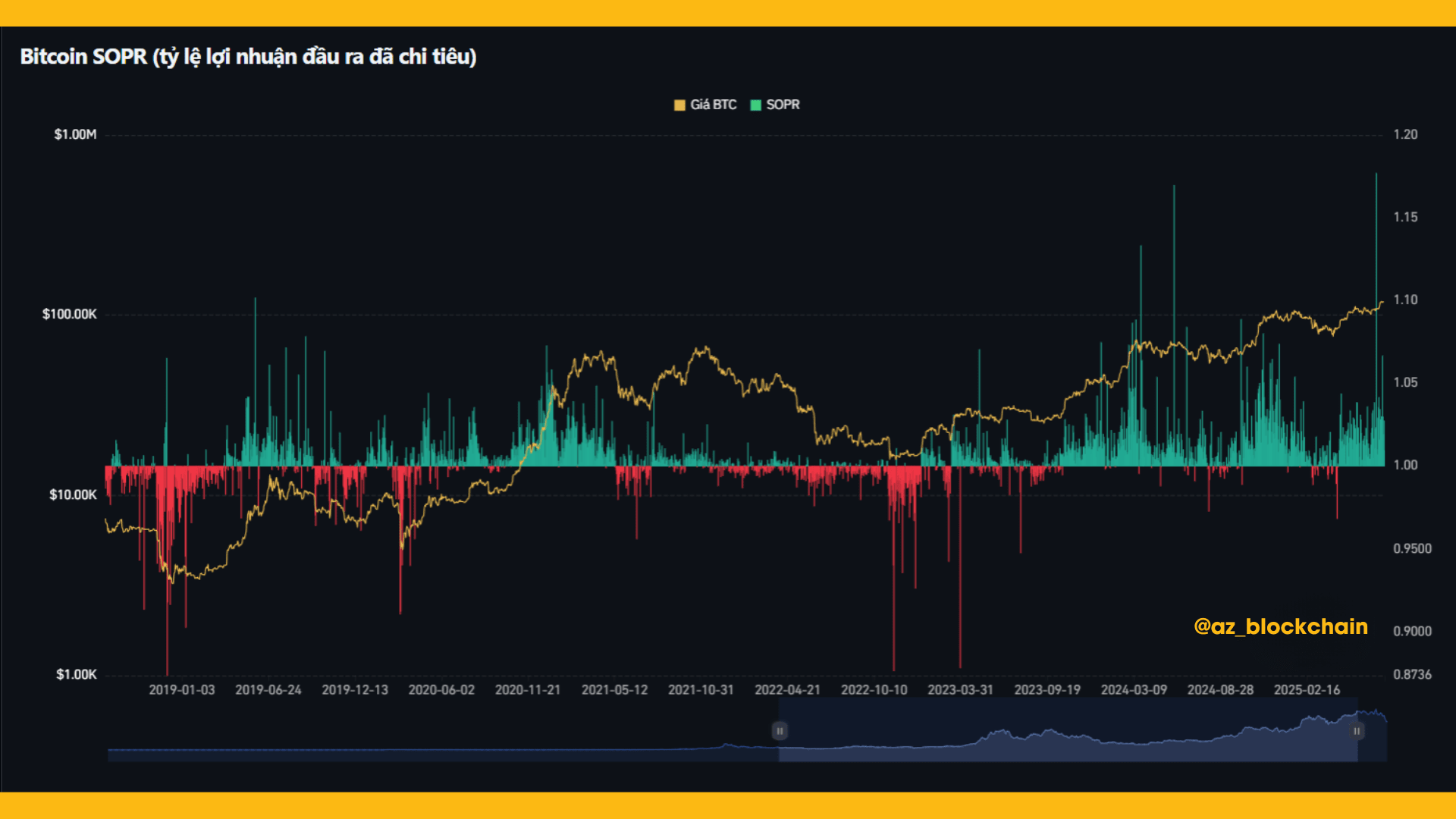Toggle the Giá BTC legend series
This screenshot has height=819, width=1456.
tap(713, 105)
